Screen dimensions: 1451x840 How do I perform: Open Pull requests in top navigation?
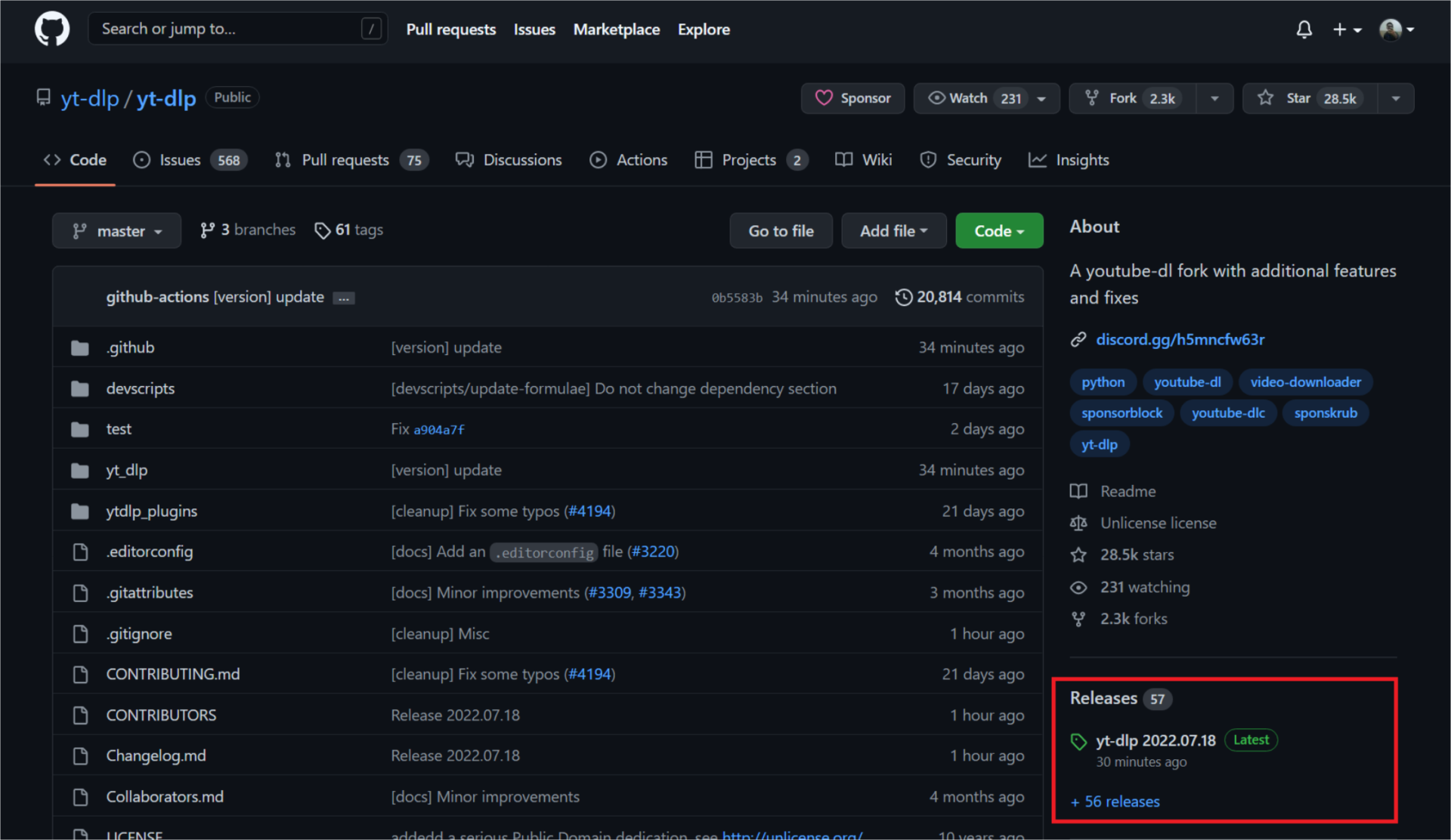click(450, 29)
